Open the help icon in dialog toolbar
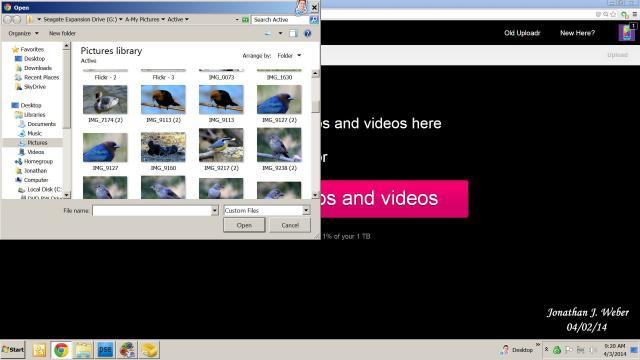The image size is (640, 360). (x=307, y=33)
